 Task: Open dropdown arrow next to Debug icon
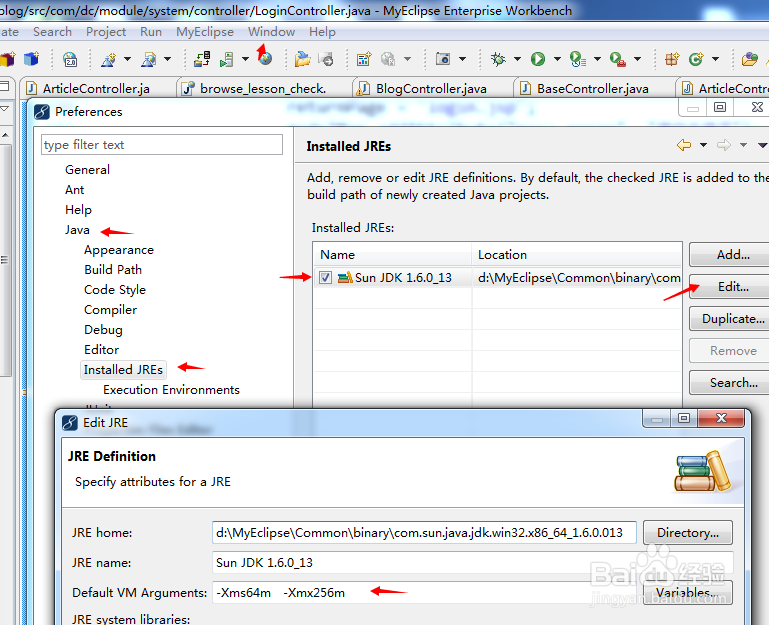pos(517,59)
